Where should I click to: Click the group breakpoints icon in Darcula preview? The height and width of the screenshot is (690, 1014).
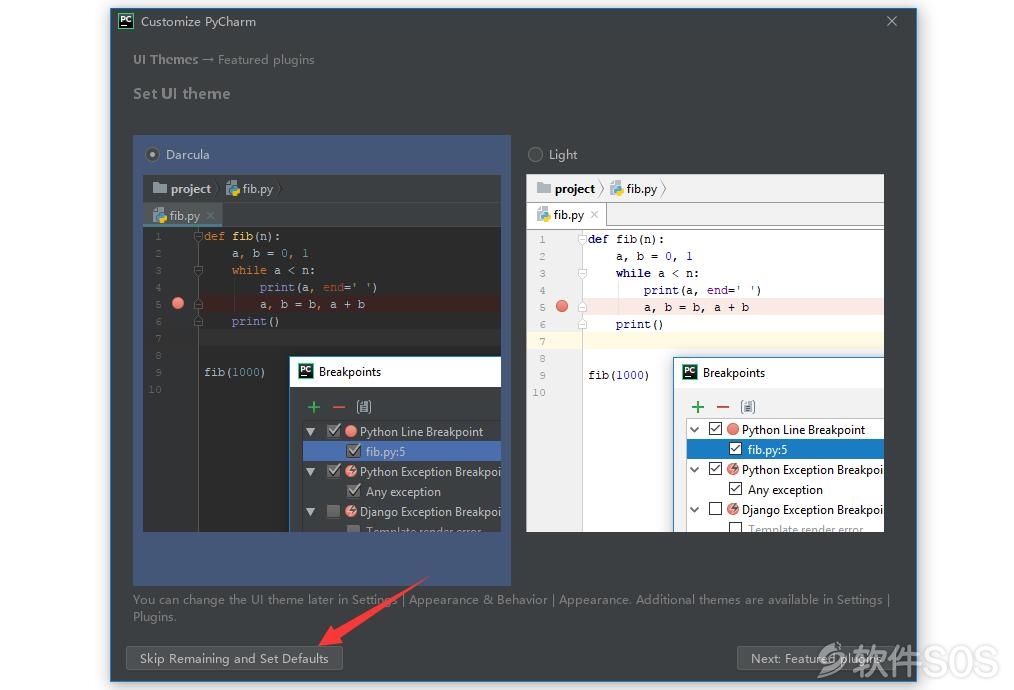(364, 407)
